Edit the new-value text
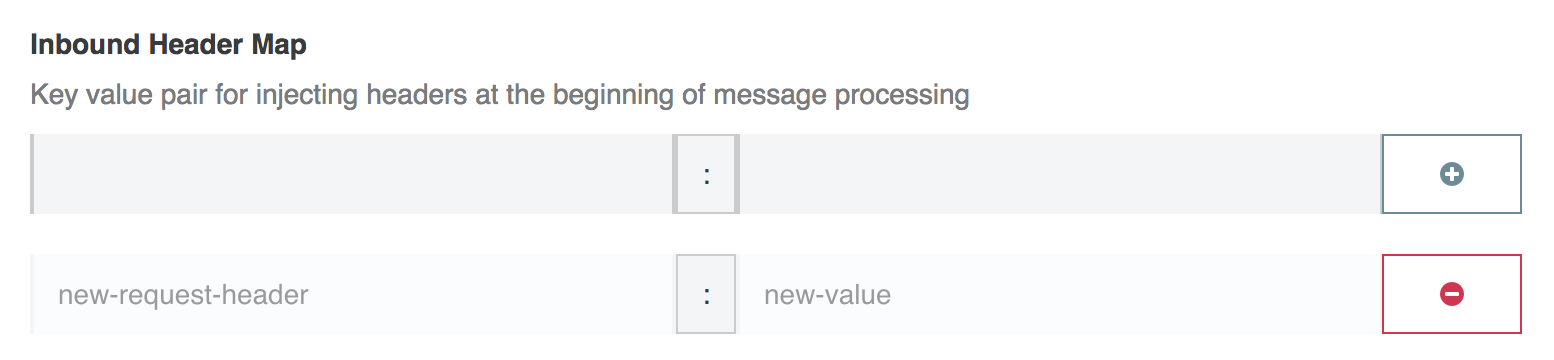This screenshot has width=1554, height=360. pos(827,295)
